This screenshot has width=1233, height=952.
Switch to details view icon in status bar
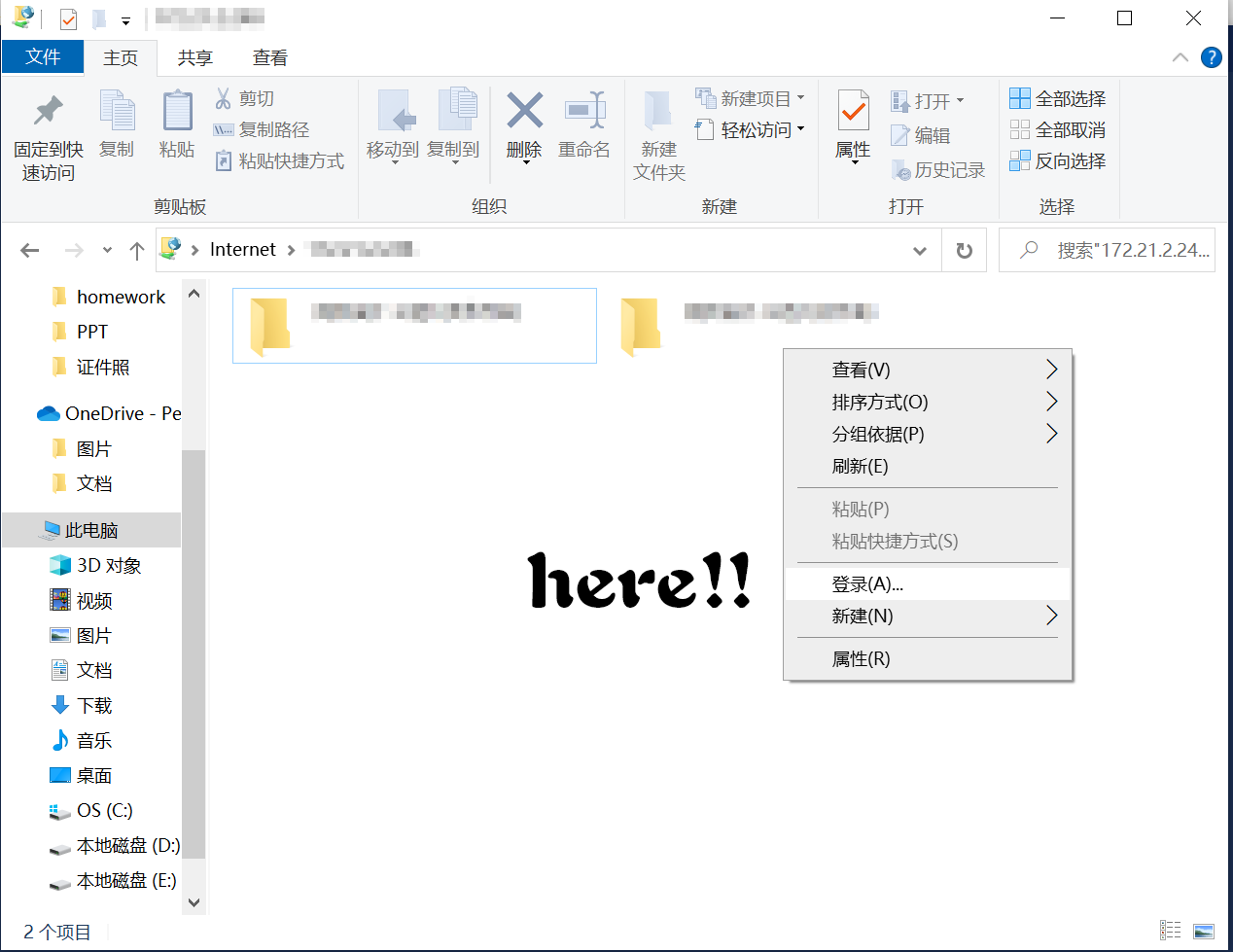click(x=1171, y=931)
